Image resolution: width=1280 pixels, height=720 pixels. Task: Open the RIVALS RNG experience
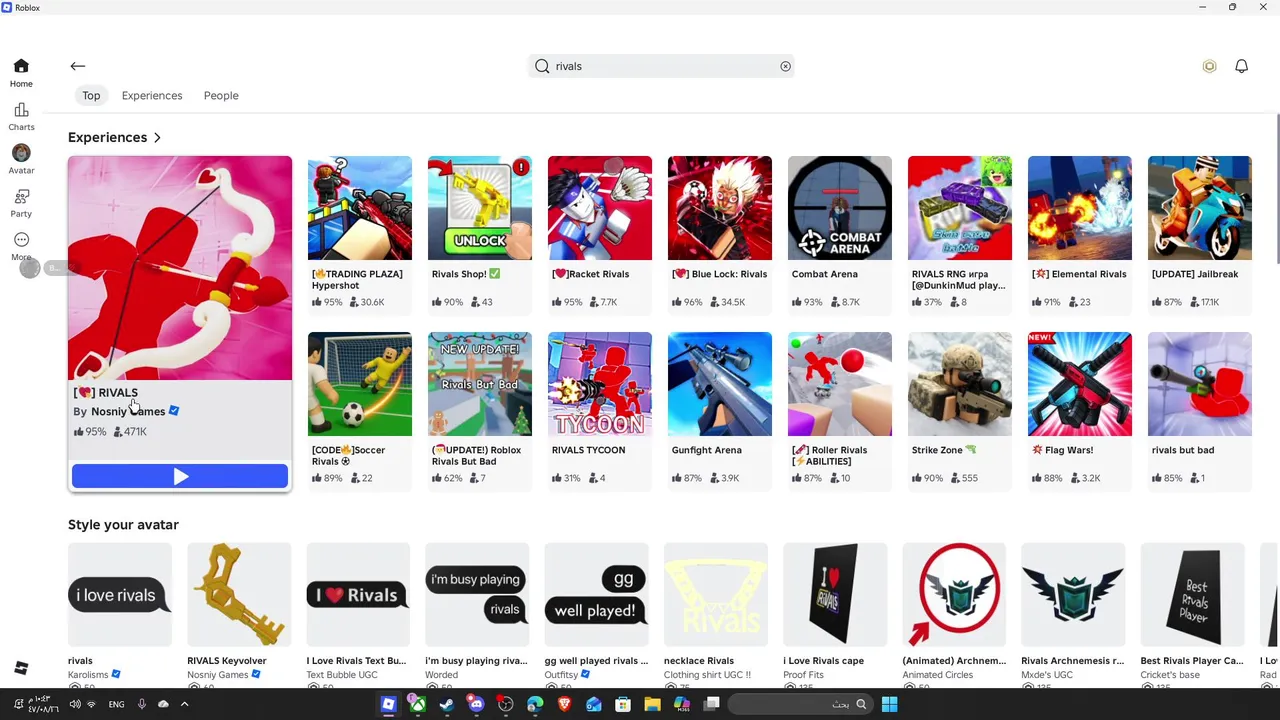point(960,234)
